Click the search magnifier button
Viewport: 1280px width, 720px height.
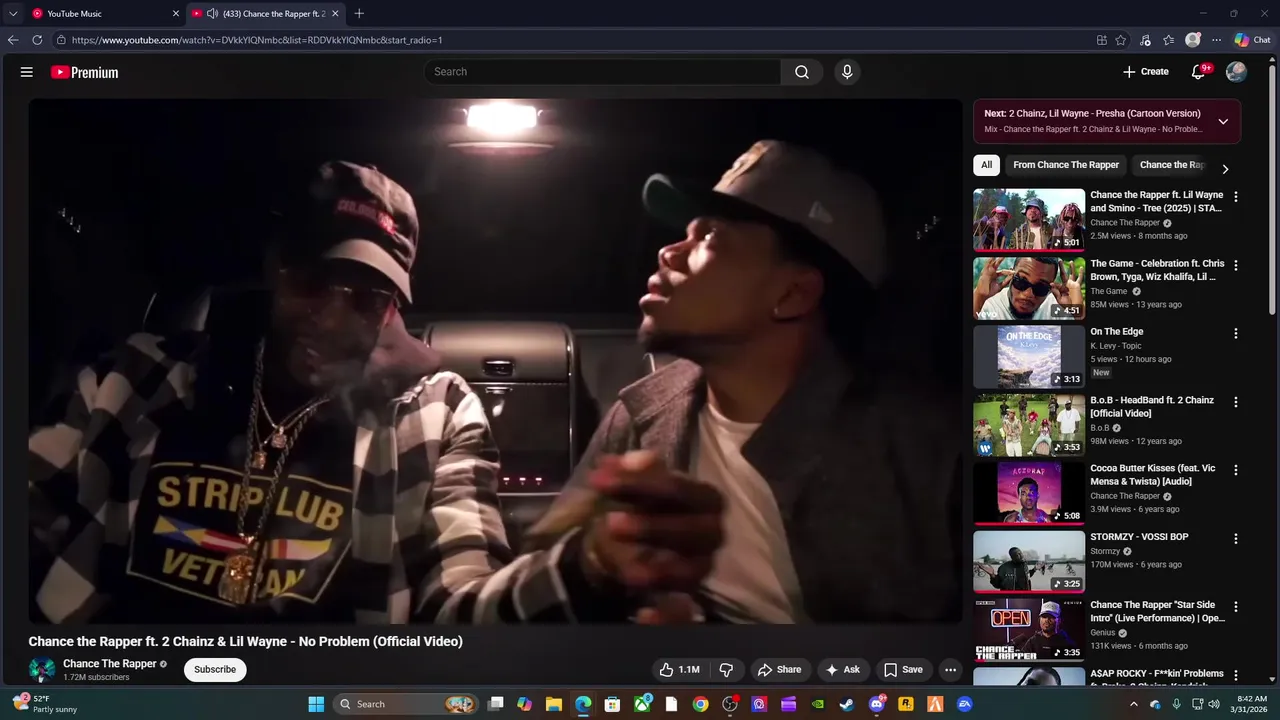[x=802, y=72]
